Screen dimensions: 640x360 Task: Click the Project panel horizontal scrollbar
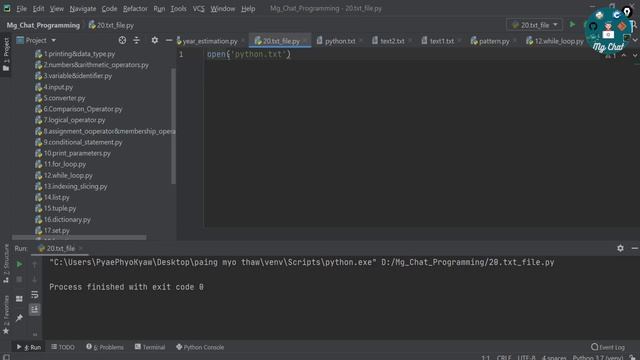(x=79, y=237)
